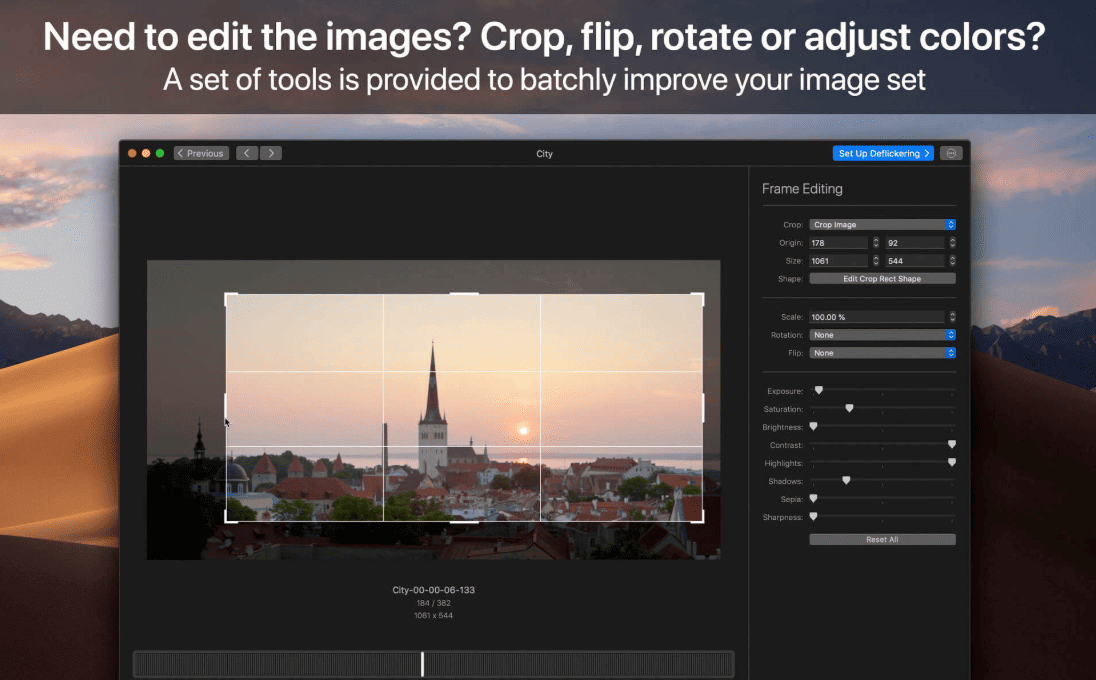
Task: Click the Set Up Deflickering button
Action: [x=883, y=153]
